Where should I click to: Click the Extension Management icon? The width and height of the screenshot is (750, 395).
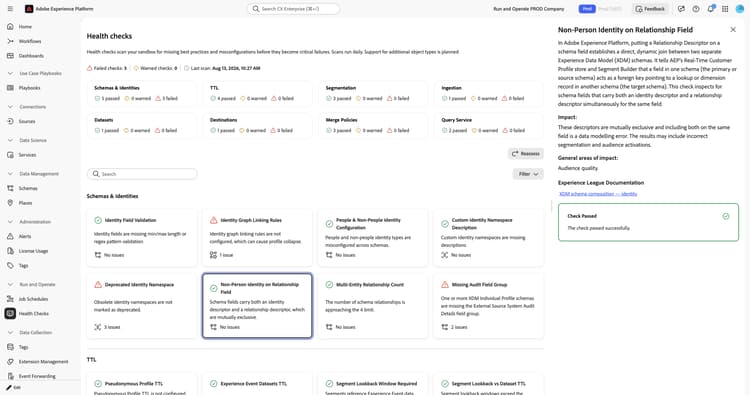[x=11, y=362]
